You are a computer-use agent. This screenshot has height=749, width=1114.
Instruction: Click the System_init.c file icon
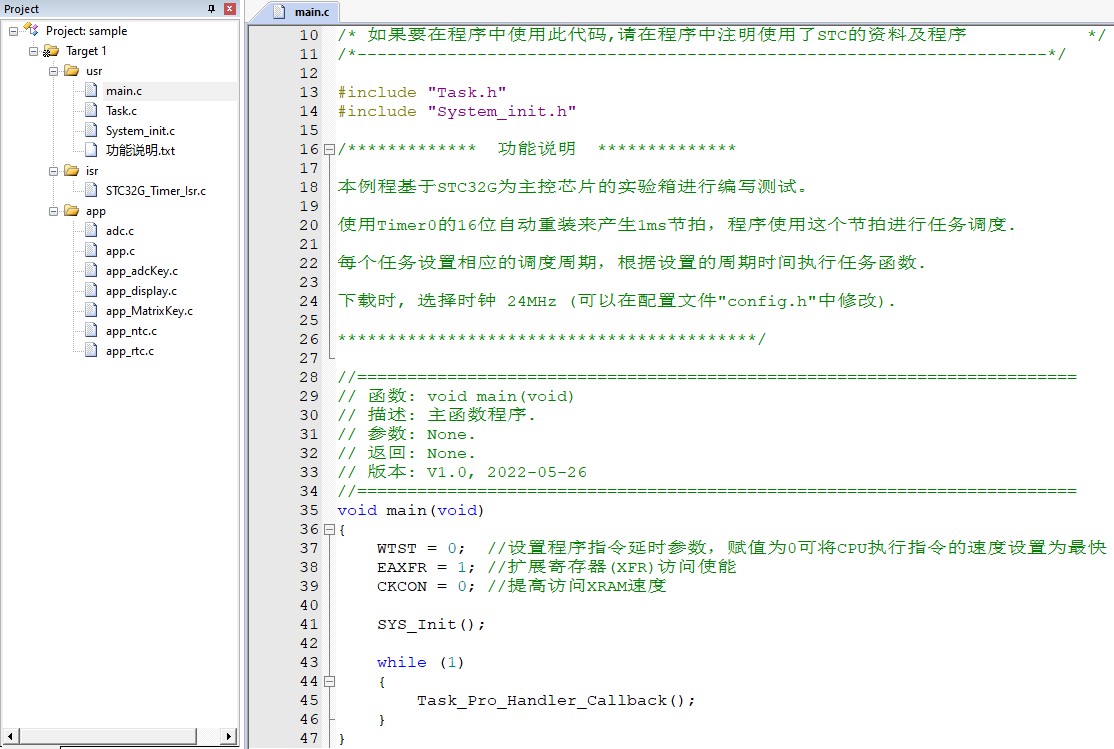tap(91, 130)
